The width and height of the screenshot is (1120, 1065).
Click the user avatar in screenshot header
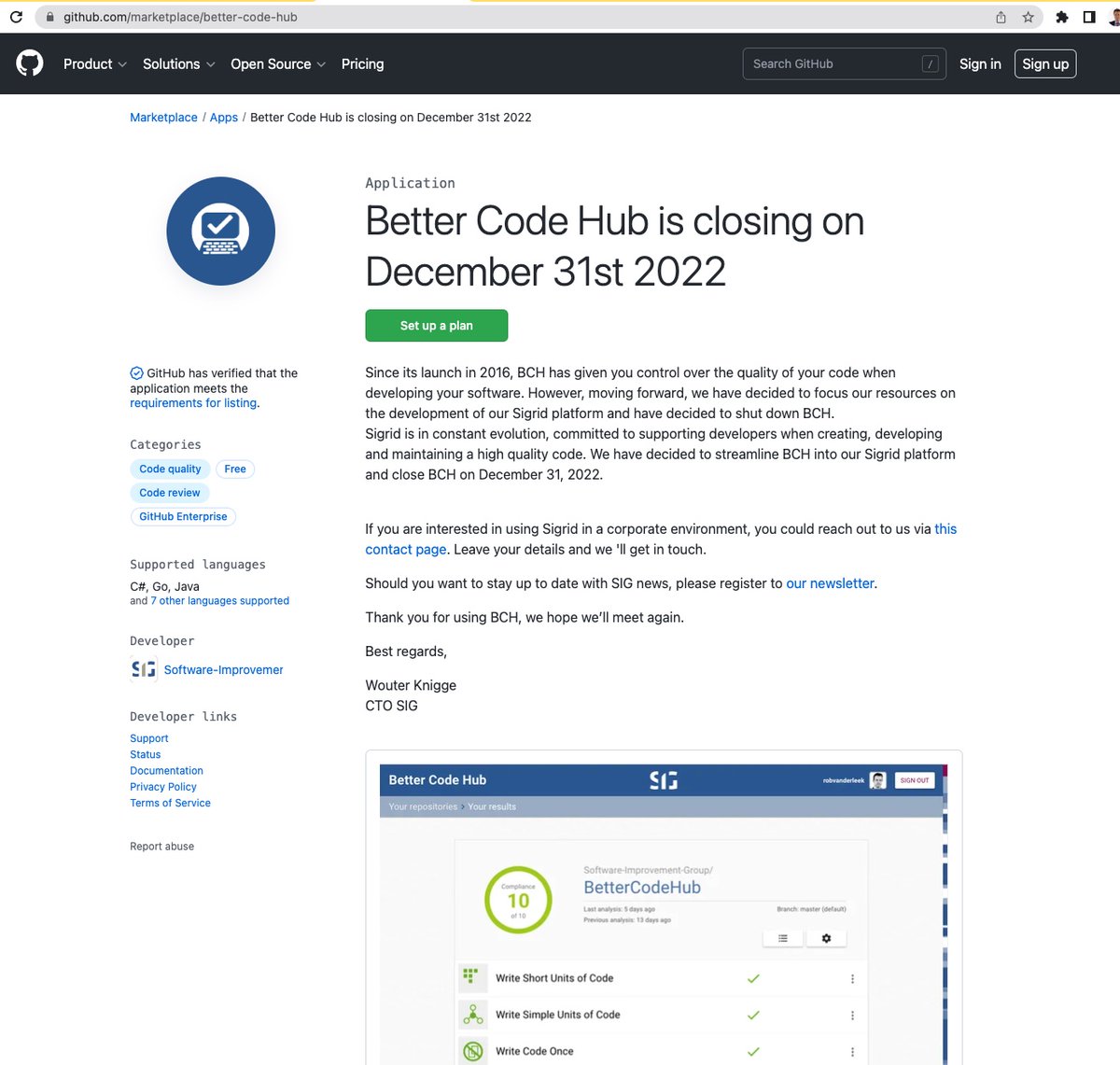878,780
